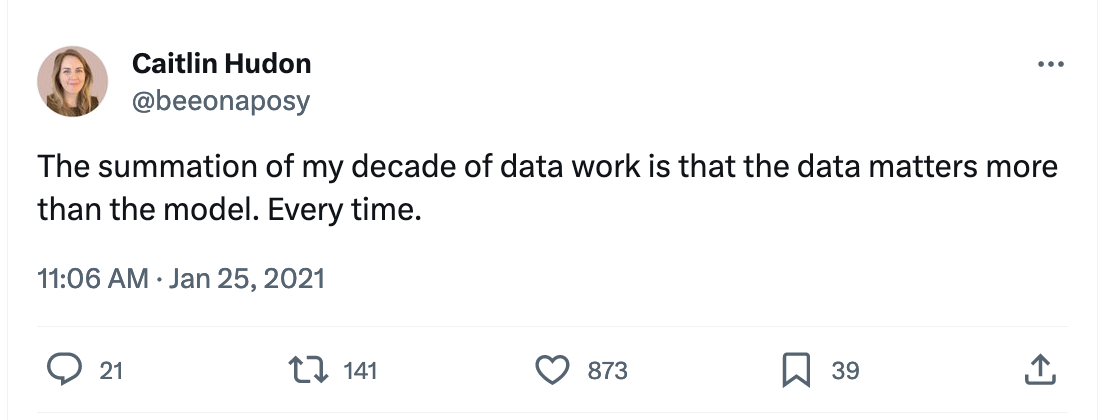Click the 11:06 AM time text
The height and width of the screenshot is (420, 1106).
[x=92, y=278]
